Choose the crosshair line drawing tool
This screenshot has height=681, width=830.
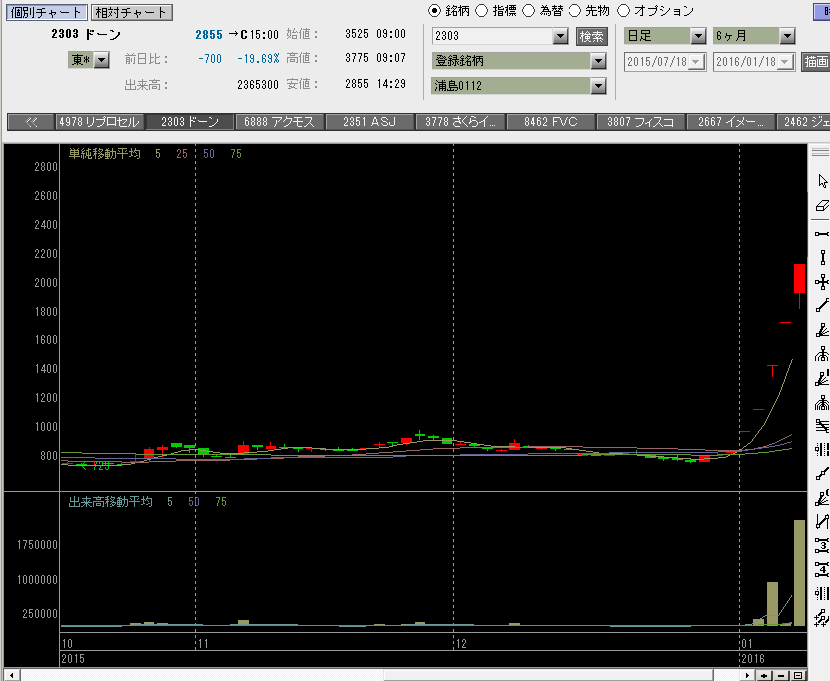click(822, 282)
